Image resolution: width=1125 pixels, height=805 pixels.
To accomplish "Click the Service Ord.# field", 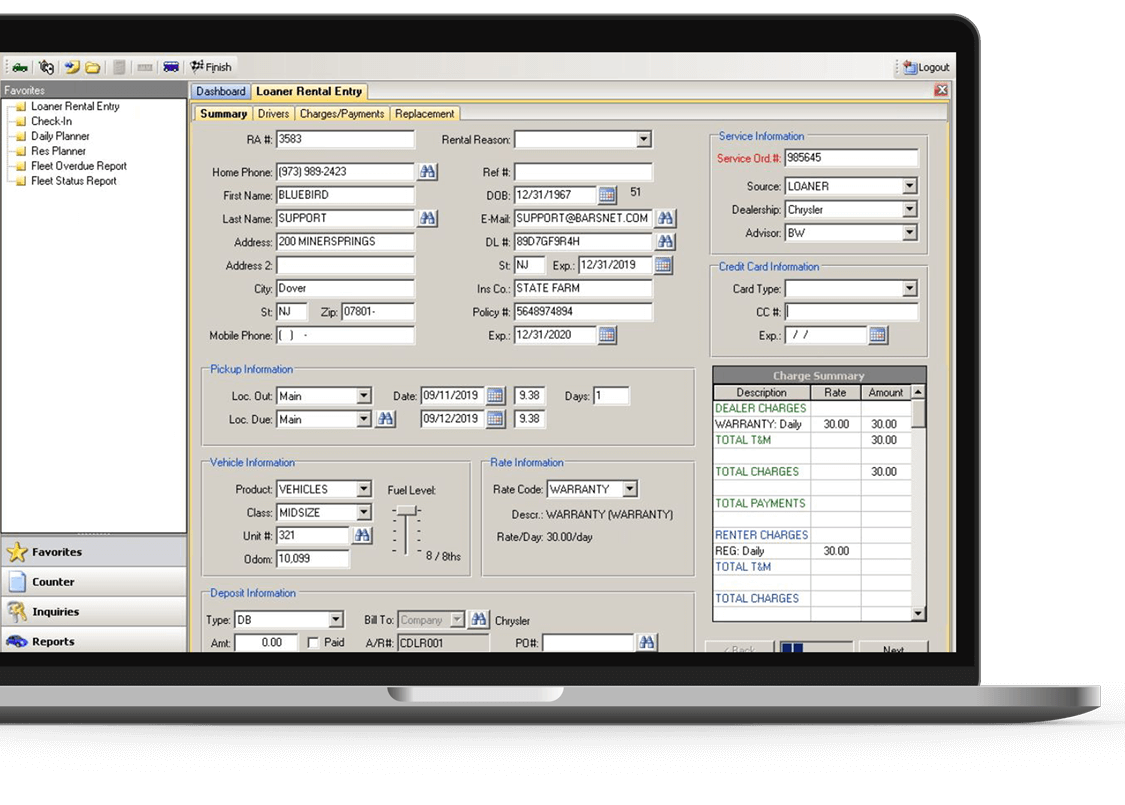I will [851, 158].
